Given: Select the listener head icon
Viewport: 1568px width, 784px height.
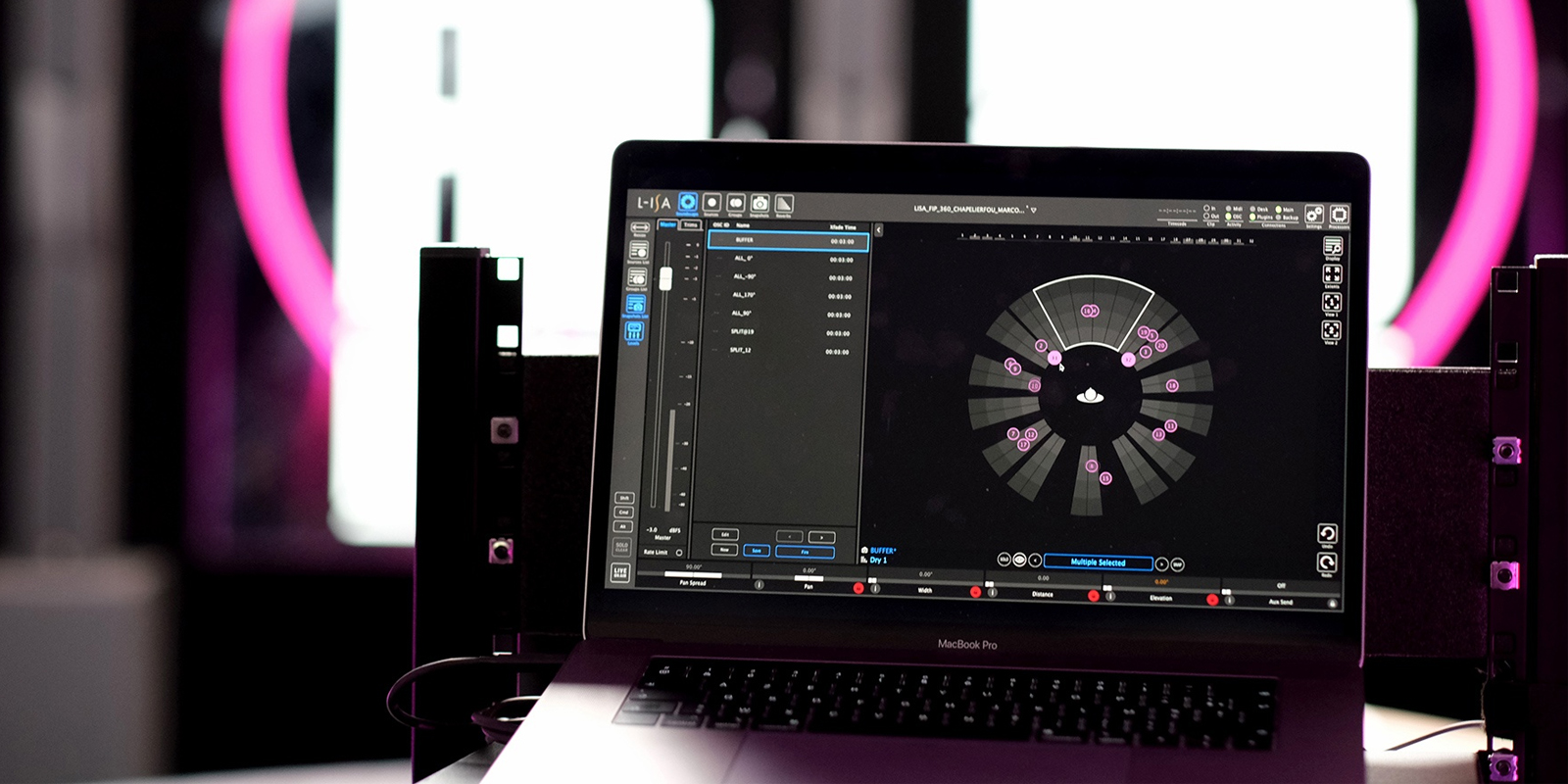Looking at the screenshot, I should click(1090, 396).
